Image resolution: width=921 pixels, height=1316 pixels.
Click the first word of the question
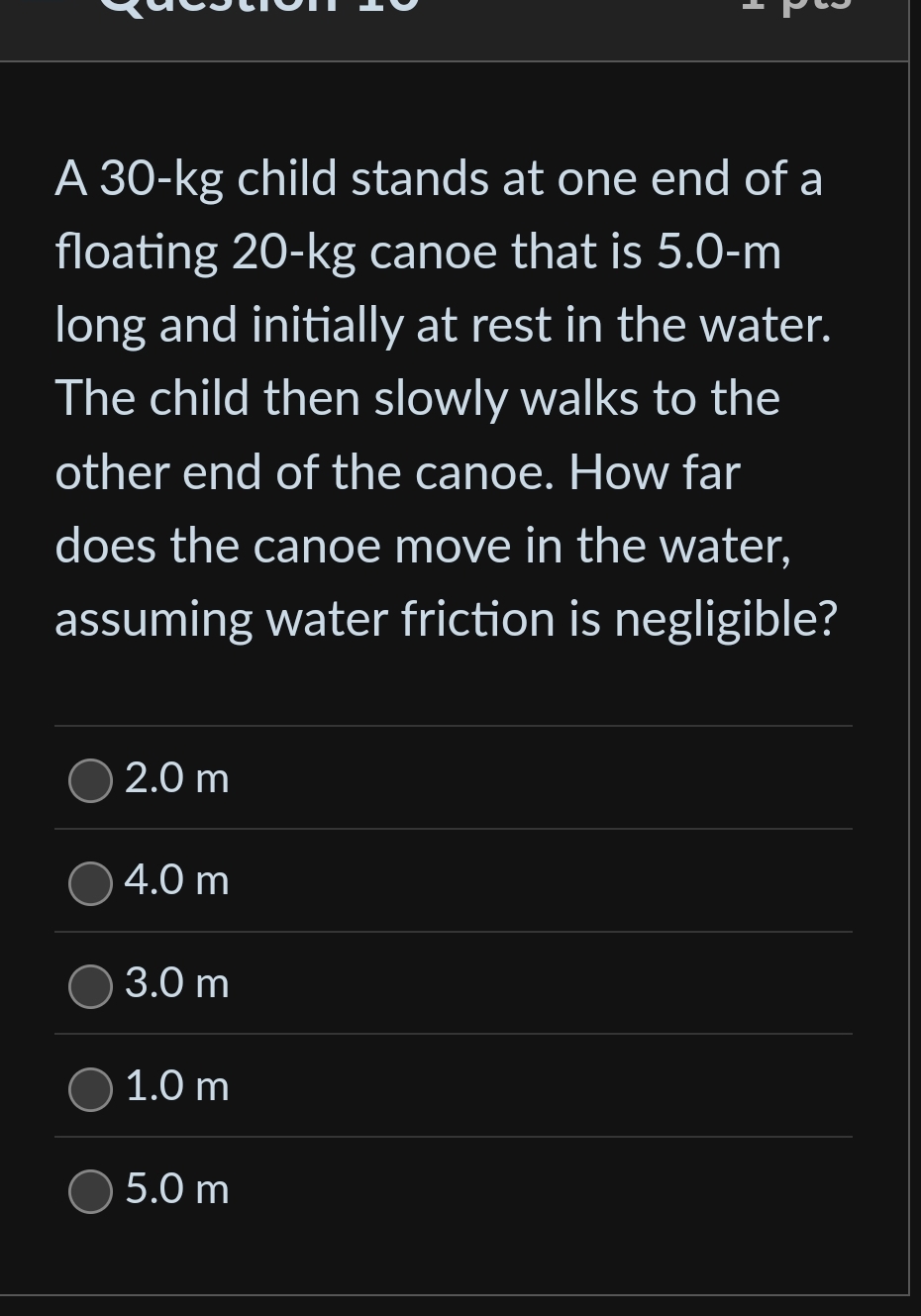click(x=75, y=179)
